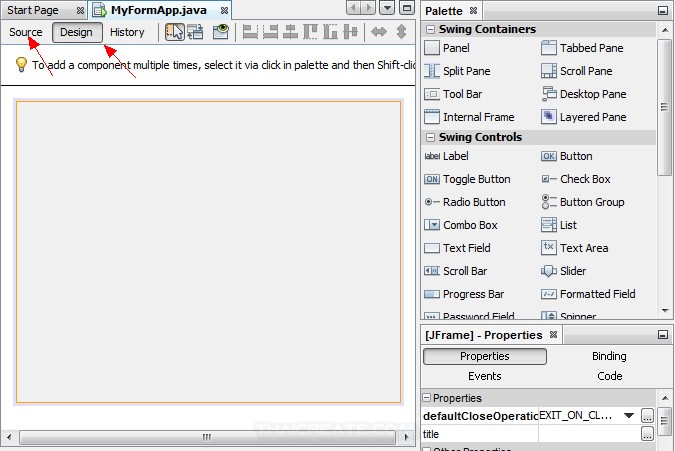Viewport: 675px width, 451px height.
Task: Align components bottom in row icon
Action: (331, 32)
